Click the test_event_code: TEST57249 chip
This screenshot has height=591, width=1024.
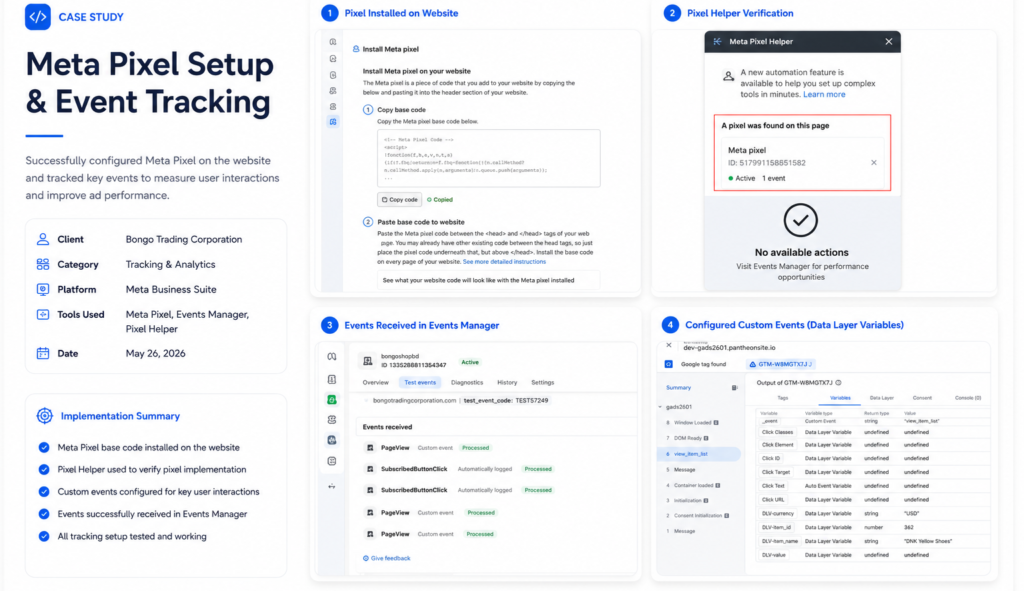click(505, 400)
